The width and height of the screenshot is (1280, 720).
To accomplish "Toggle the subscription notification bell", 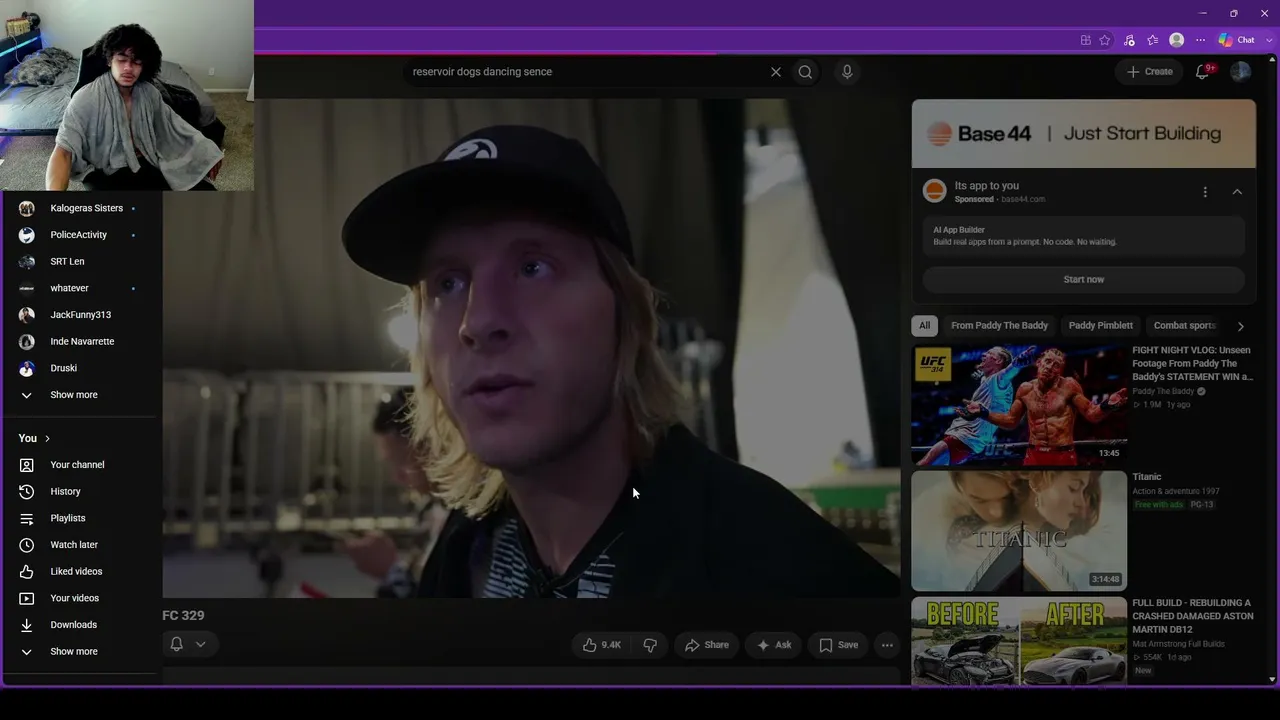I will coord(176,644).
